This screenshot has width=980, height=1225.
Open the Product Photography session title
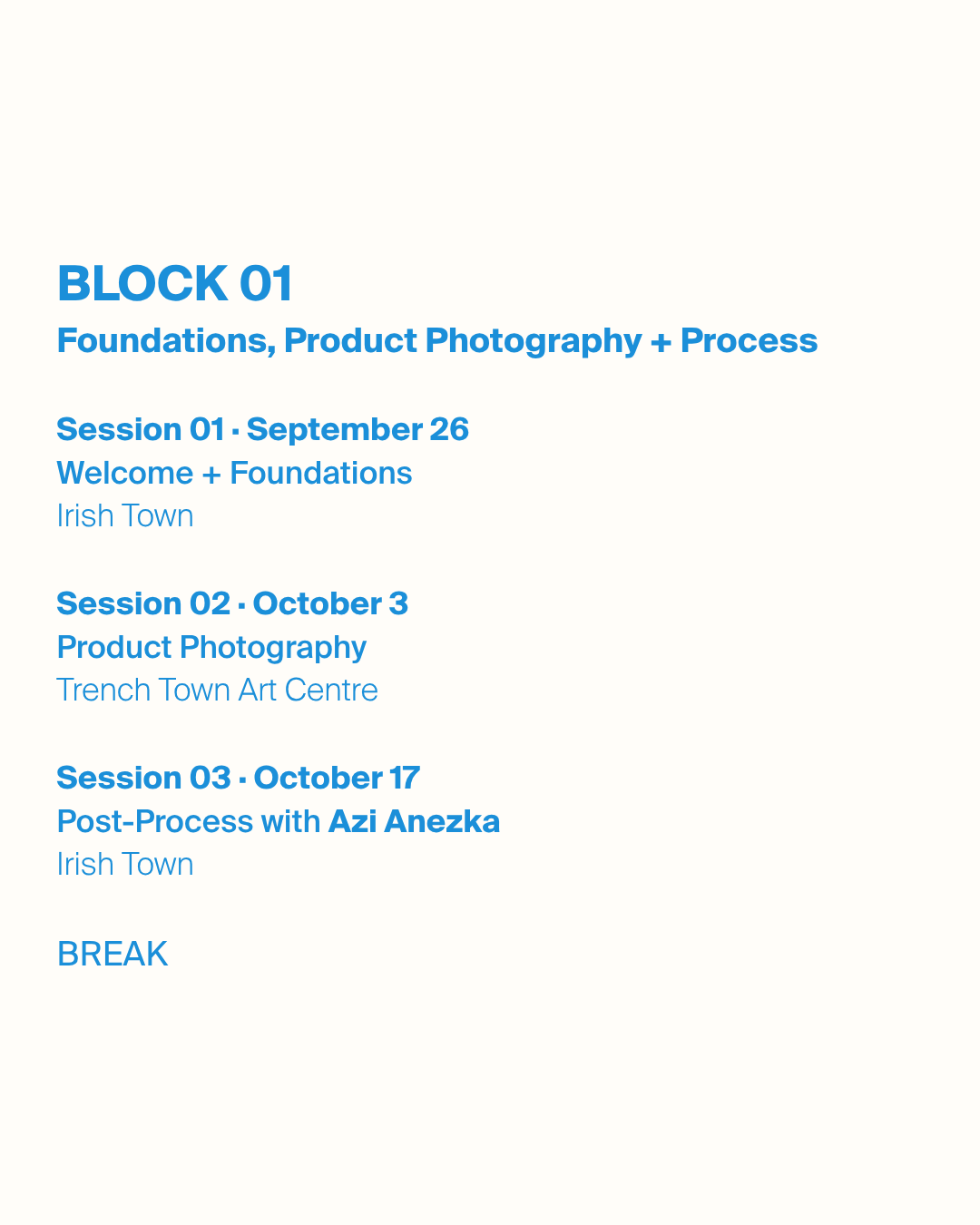click(211, 649)
